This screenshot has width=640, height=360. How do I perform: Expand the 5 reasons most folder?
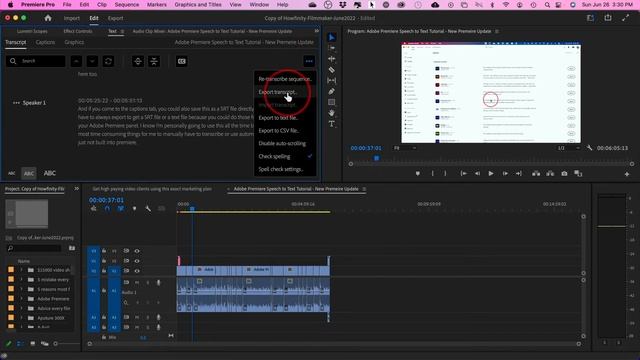pos(22,289)
